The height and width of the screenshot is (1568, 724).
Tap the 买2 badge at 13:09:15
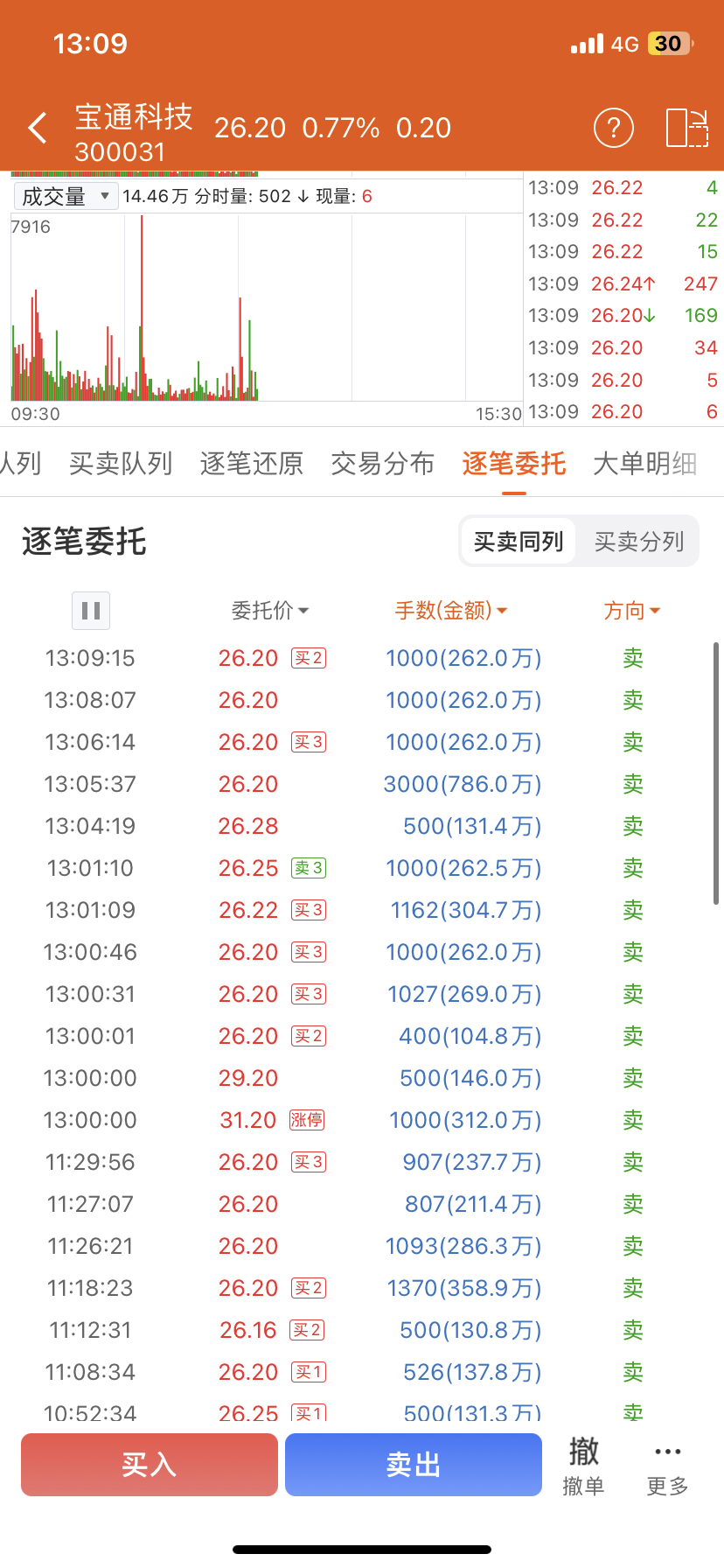point(309,658)
